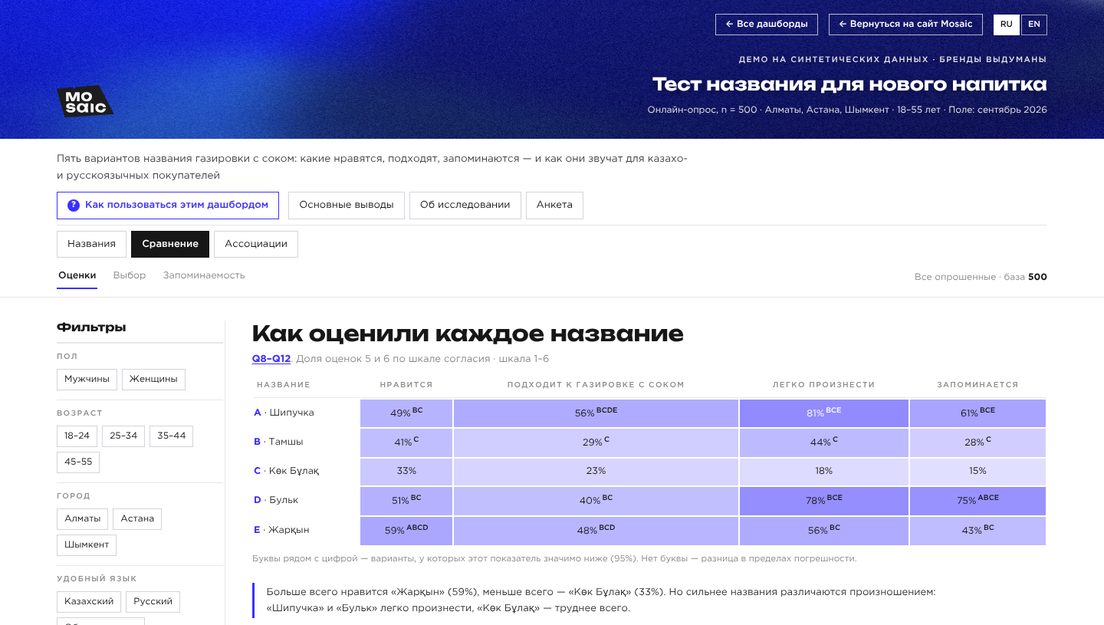Click Жарқын's 43% "Запоминается" cell
Image resolution: width=1104 pixels, height=625 pixels.
tap(977, 531)
